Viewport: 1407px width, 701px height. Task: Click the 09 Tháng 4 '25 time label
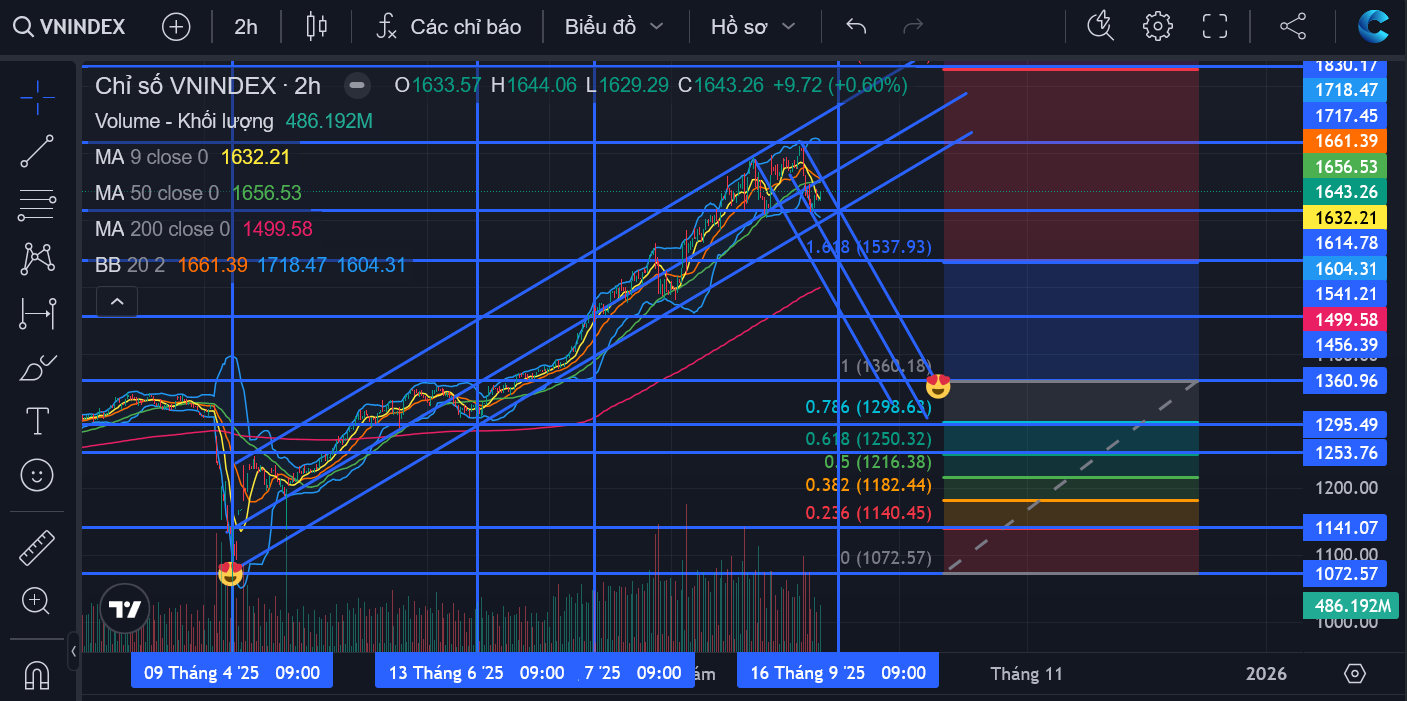(x=232, y=673)
